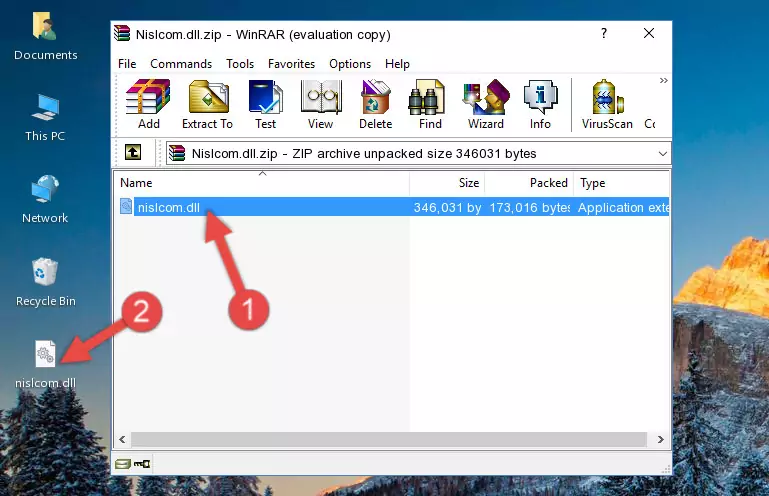Click the Application extension type cell
The image size is (769, 496).
click(623, 208)
